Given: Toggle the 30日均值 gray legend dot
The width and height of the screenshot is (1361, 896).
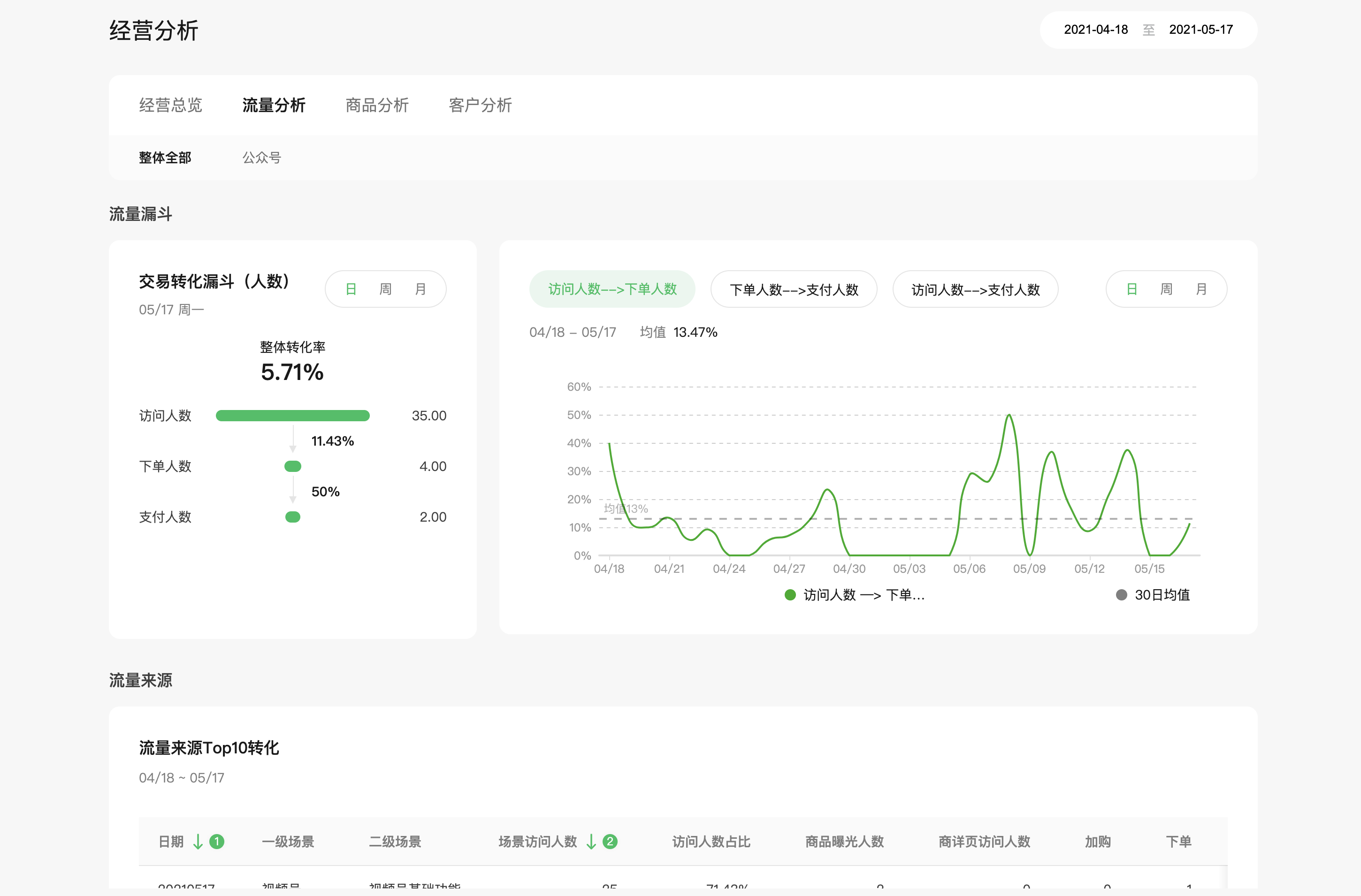Looking at the screenshot, I should tap(1121, 595).
